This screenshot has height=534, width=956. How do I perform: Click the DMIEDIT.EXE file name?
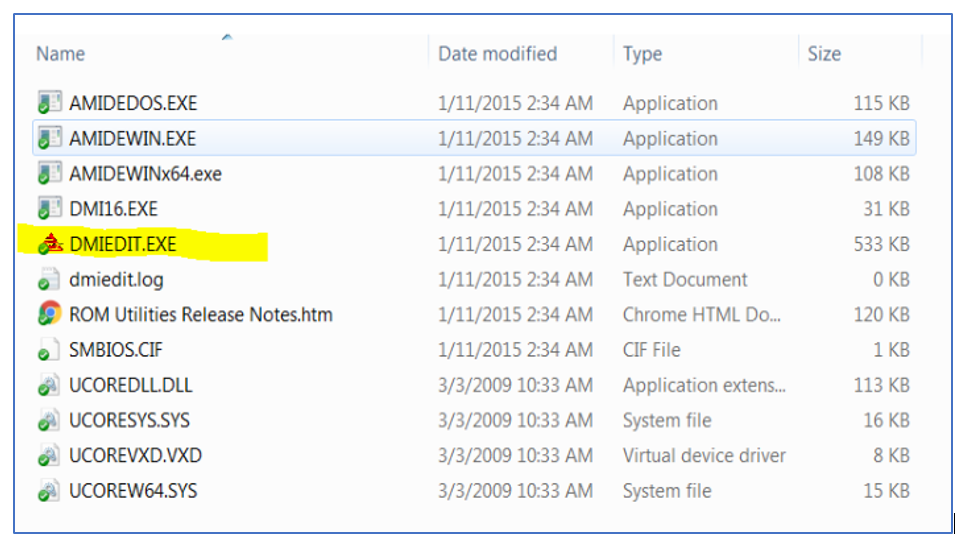pyautogui.click(x=123, y=244)
